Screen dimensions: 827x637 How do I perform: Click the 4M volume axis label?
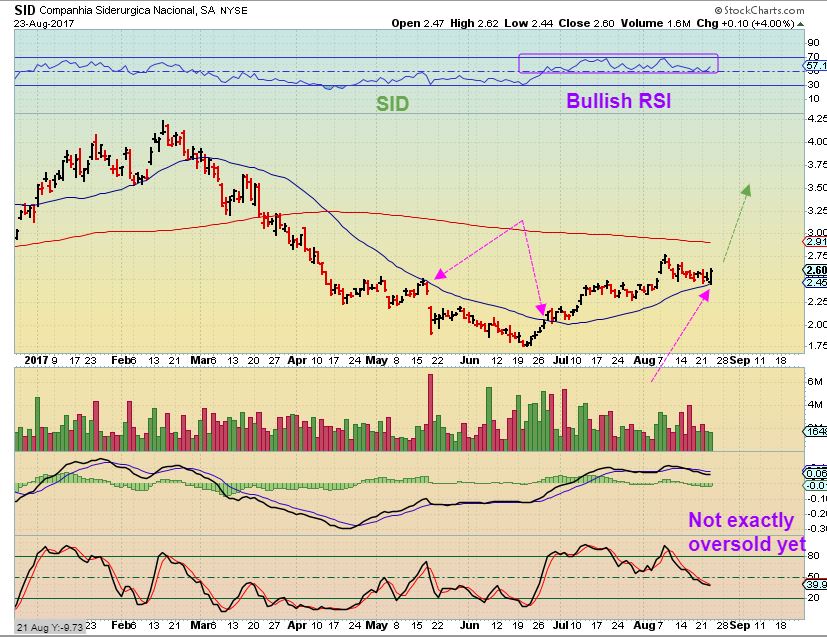(814, 404)
